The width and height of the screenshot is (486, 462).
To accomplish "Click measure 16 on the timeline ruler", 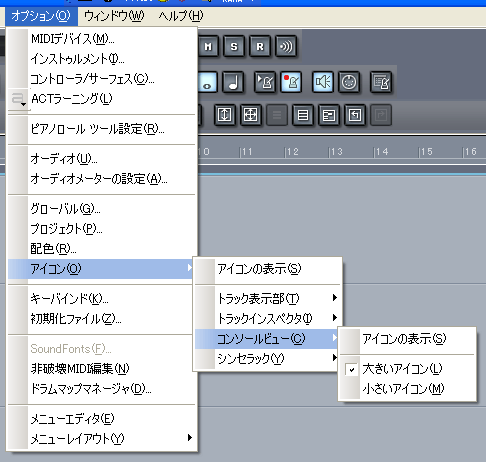I will [x=470, y=152].
